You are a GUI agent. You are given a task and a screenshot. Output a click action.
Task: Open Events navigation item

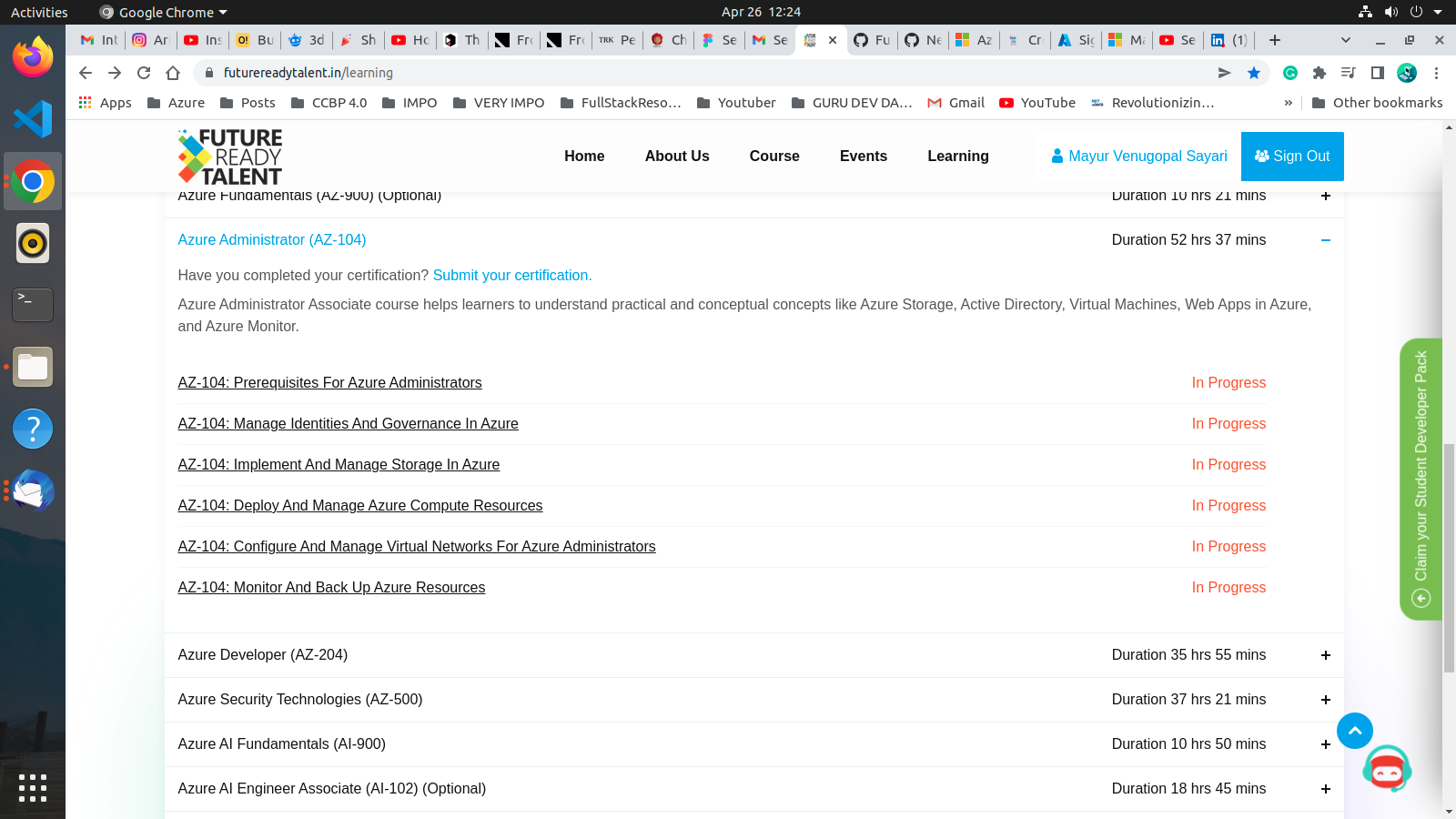864,156
